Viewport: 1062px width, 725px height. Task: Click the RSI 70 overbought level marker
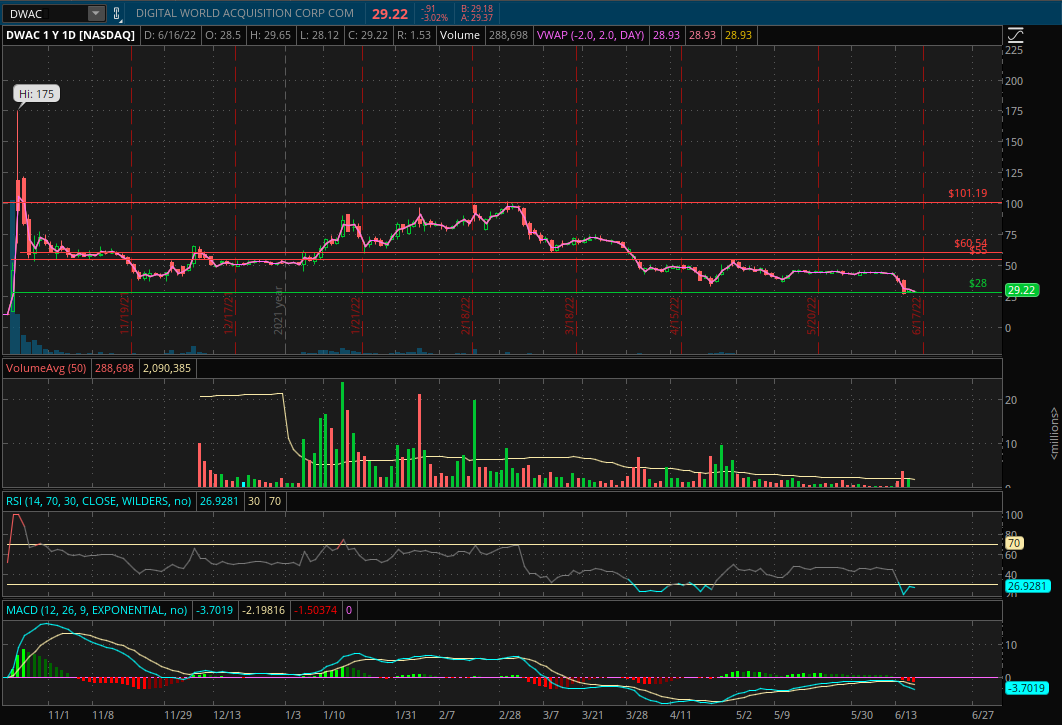pyautogui.click(x=1013, y=543)
